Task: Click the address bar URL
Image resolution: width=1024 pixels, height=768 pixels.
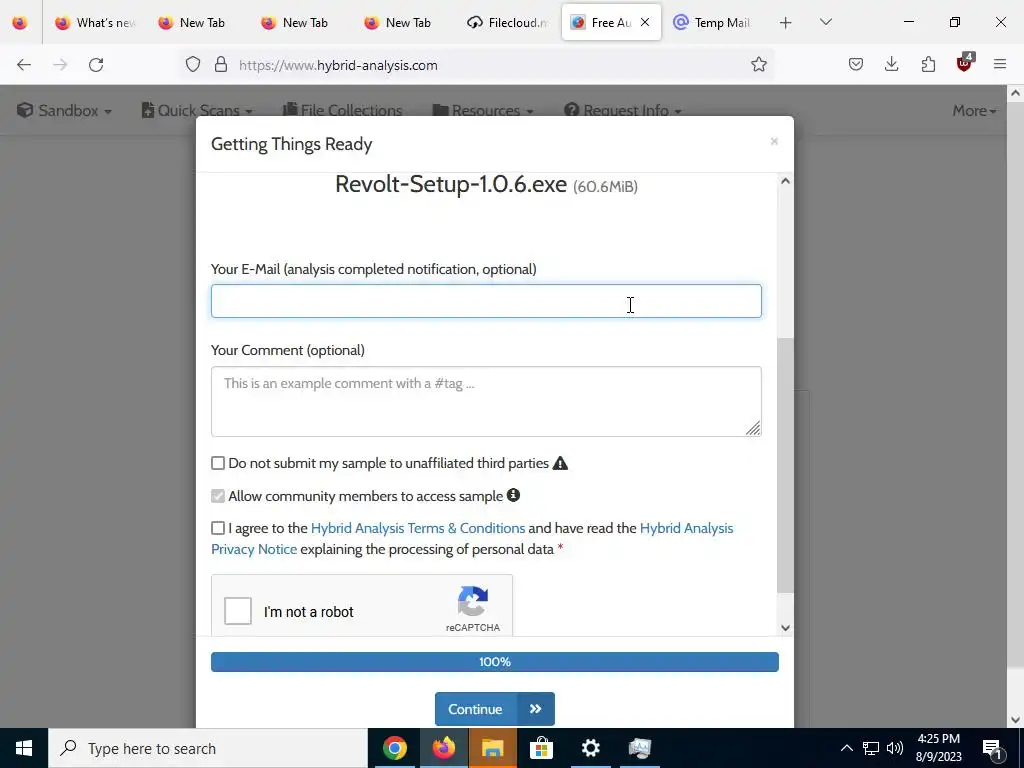Action: 338,65
